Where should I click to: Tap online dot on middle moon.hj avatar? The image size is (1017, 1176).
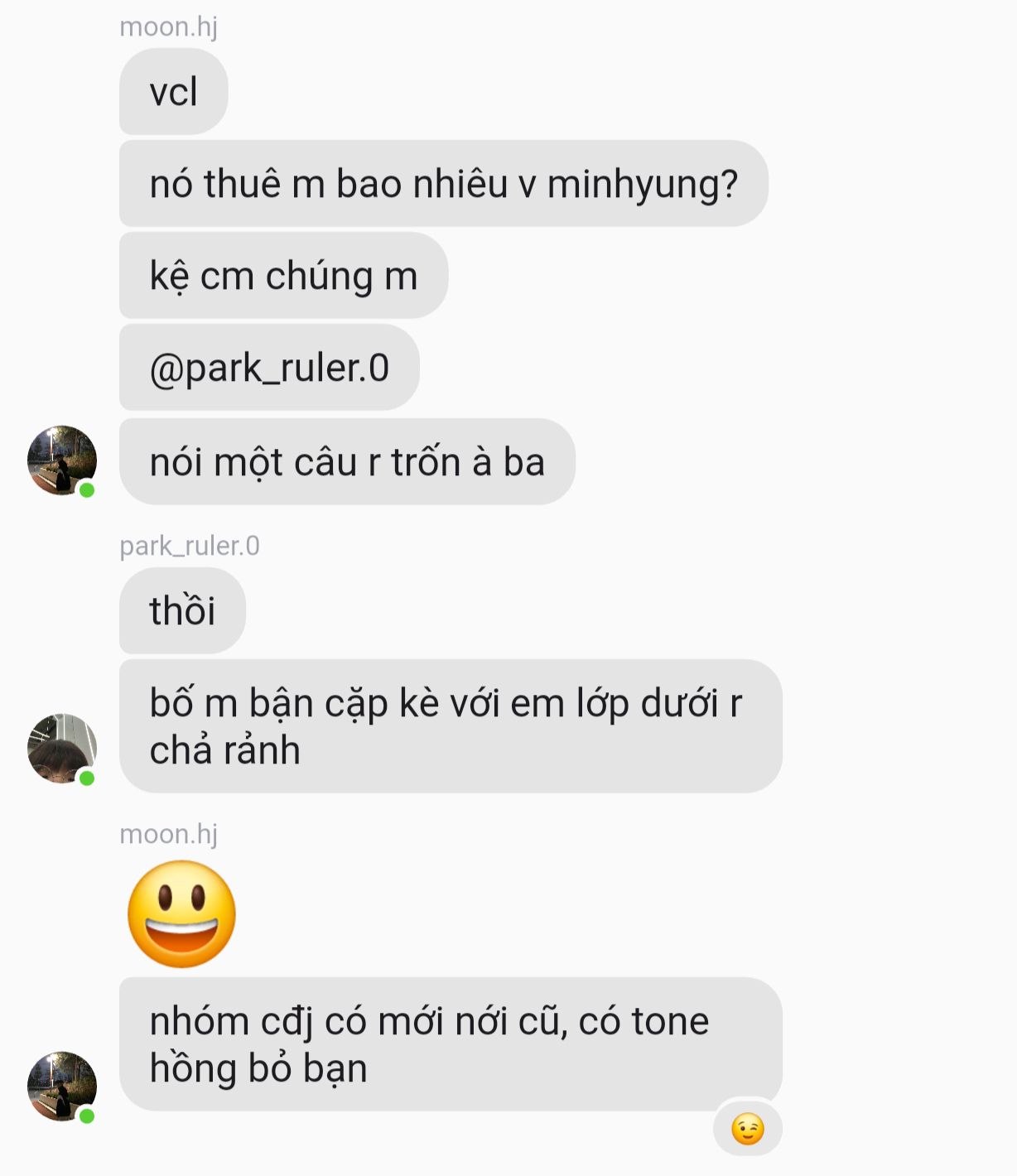[87, 490]
